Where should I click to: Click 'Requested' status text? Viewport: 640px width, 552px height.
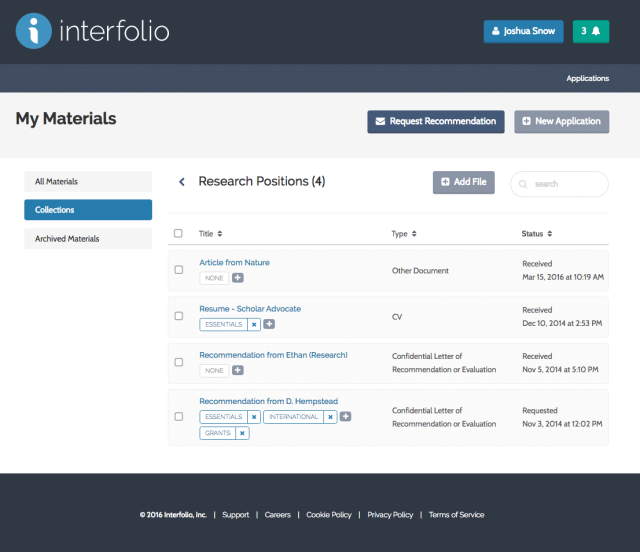pos(540,411)
